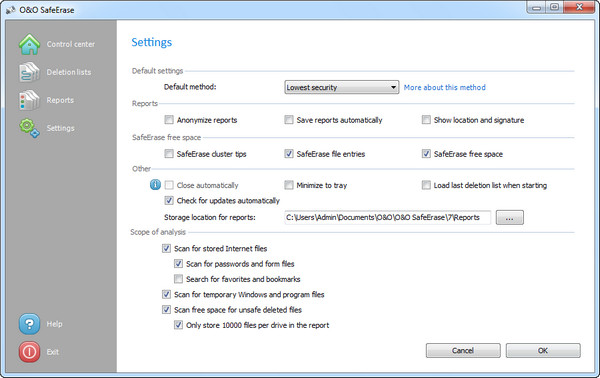Click the reports storage location path field
The image size is (600, 378).
point(387,217)
